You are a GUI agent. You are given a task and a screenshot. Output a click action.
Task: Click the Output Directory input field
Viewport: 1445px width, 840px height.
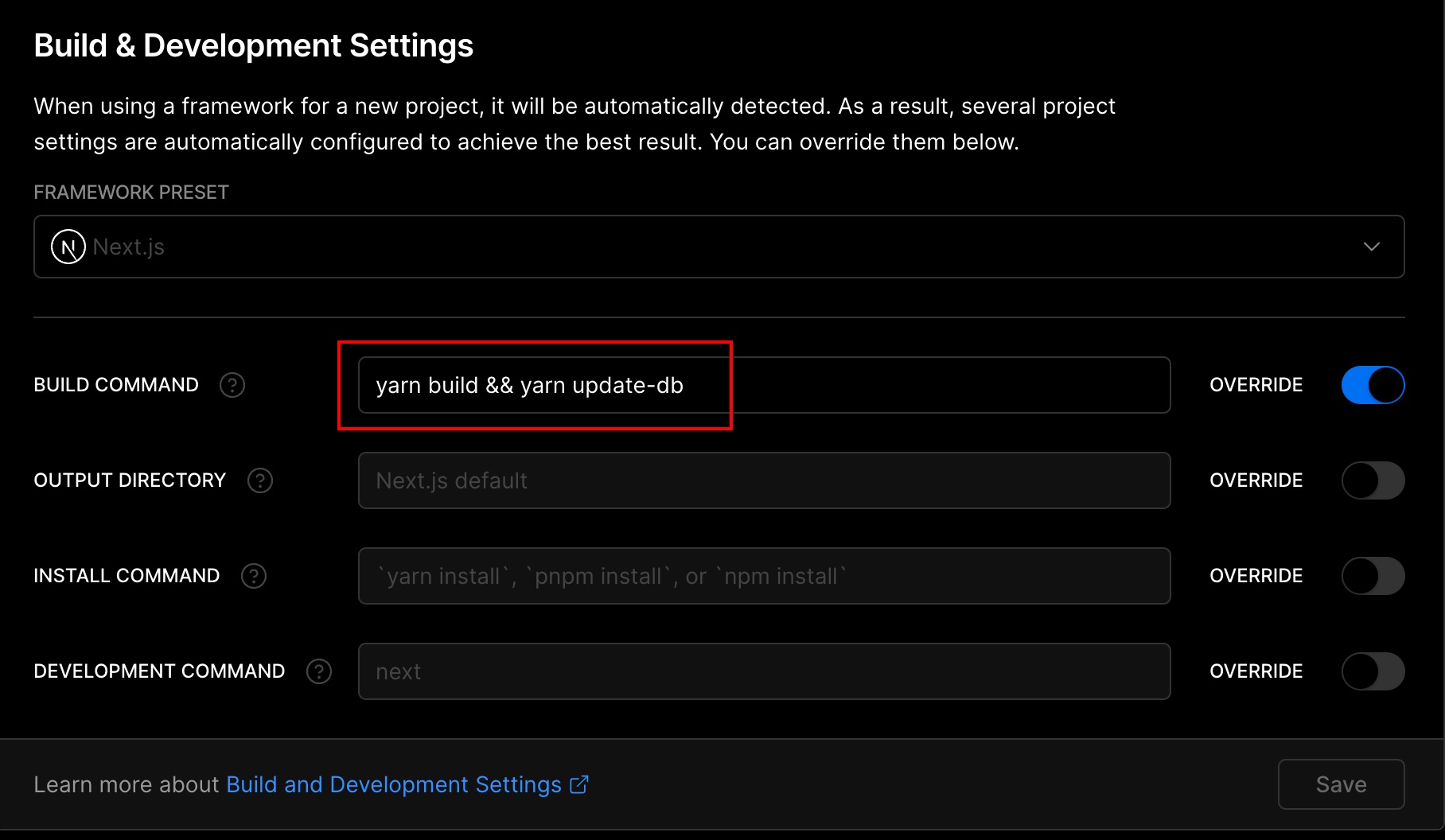click(764, 480)
